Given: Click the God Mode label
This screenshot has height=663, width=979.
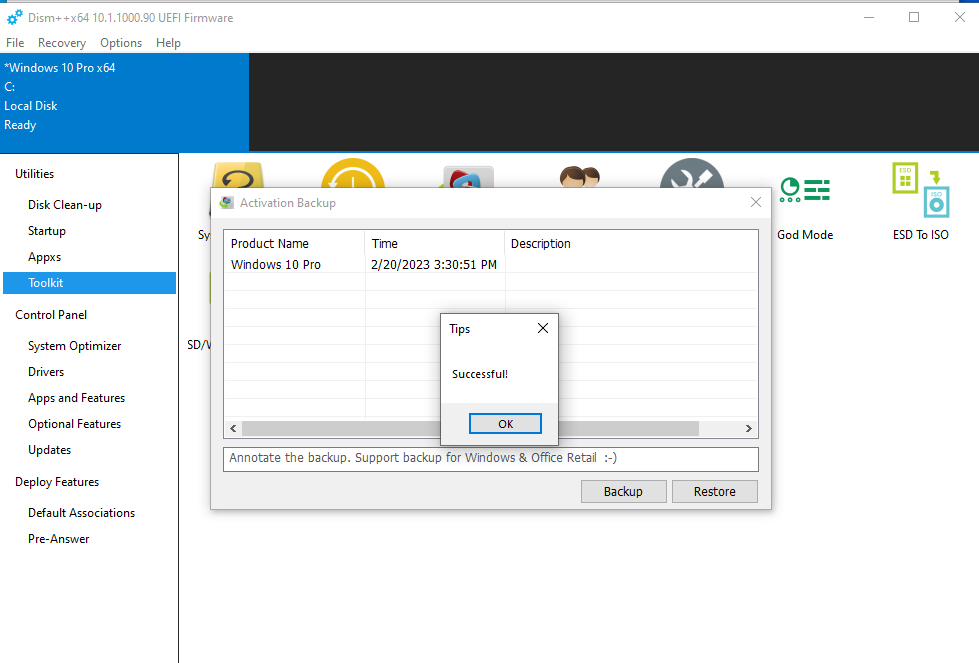Looking at the screenshot, I should click(x=805, y=235).
